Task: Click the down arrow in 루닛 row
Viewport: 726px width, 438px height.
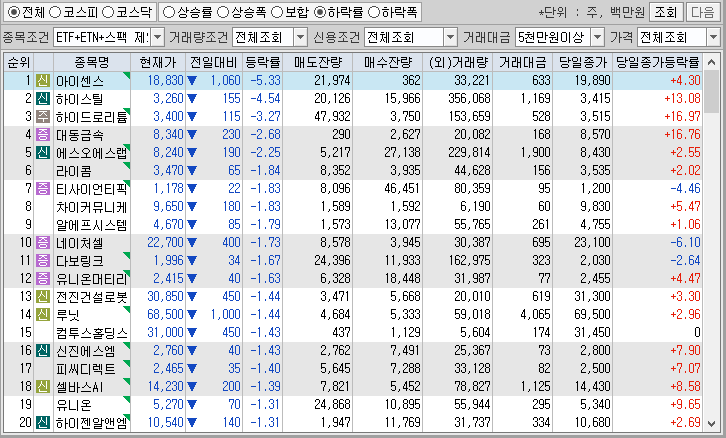Action: [192, 315]
